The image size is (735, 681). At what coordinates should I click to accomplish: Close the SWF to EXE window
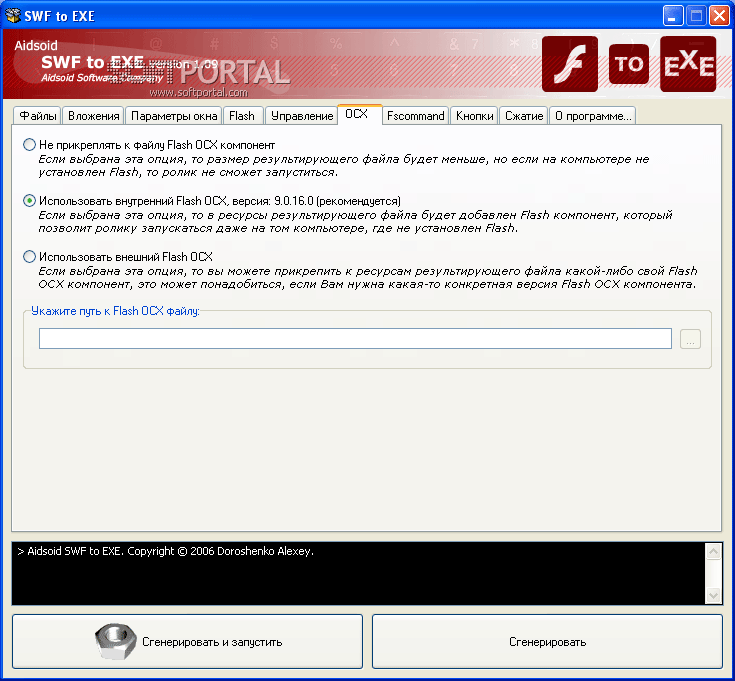click(720, 16)
